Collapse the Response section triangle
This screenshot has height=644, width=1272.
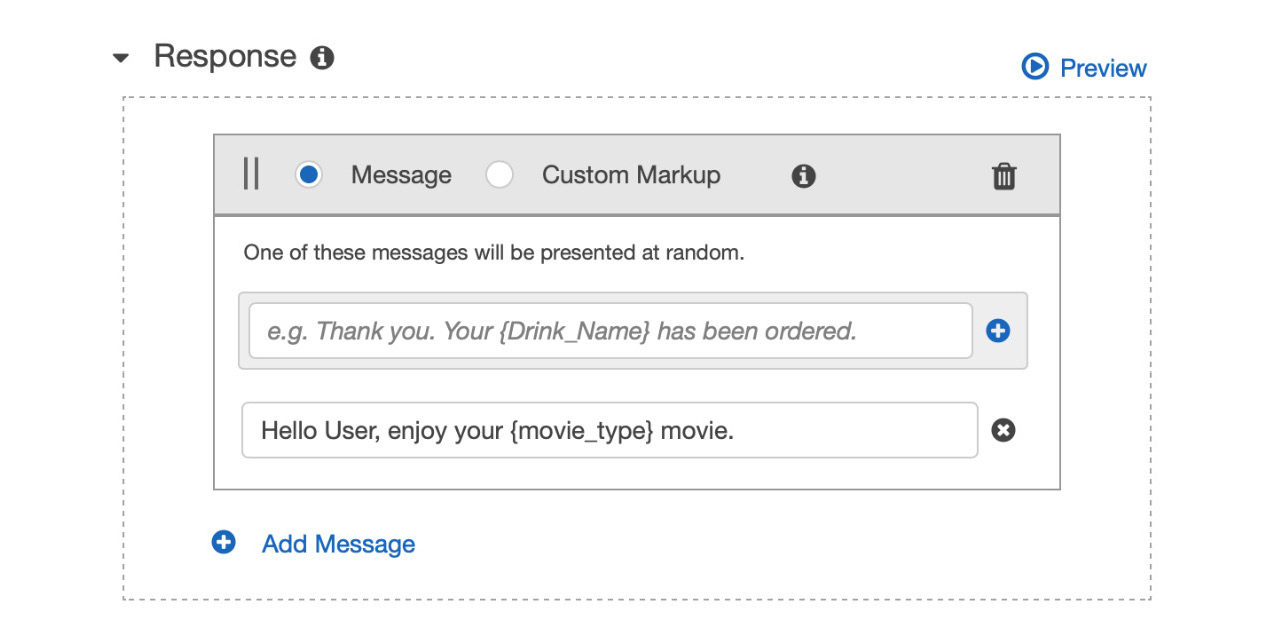pyautogui.click(x=121, y=58)
